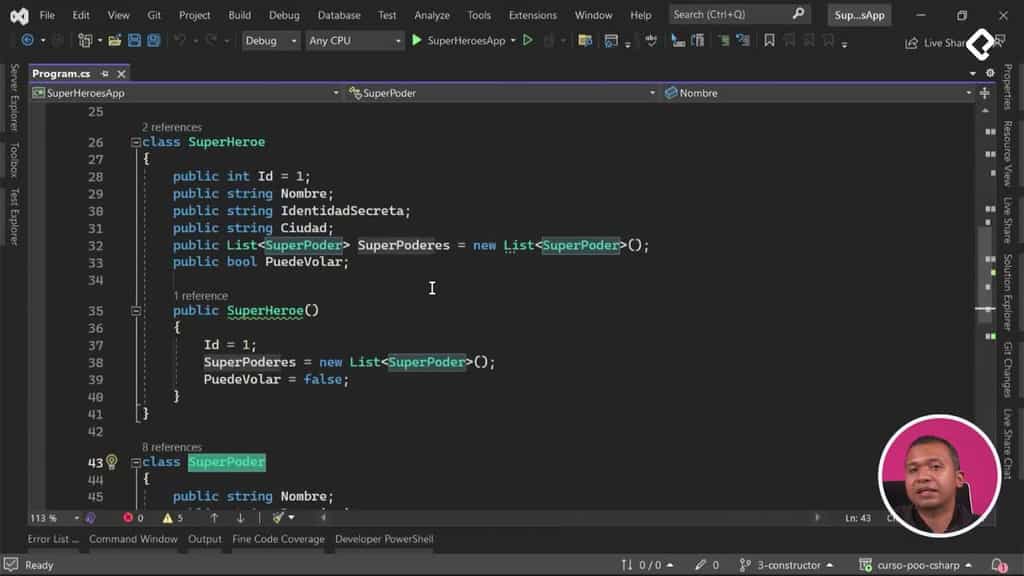This screenshot has width=1024, height=576.
Task: Open a file using the Open File icon
Action: click(114, 42)
